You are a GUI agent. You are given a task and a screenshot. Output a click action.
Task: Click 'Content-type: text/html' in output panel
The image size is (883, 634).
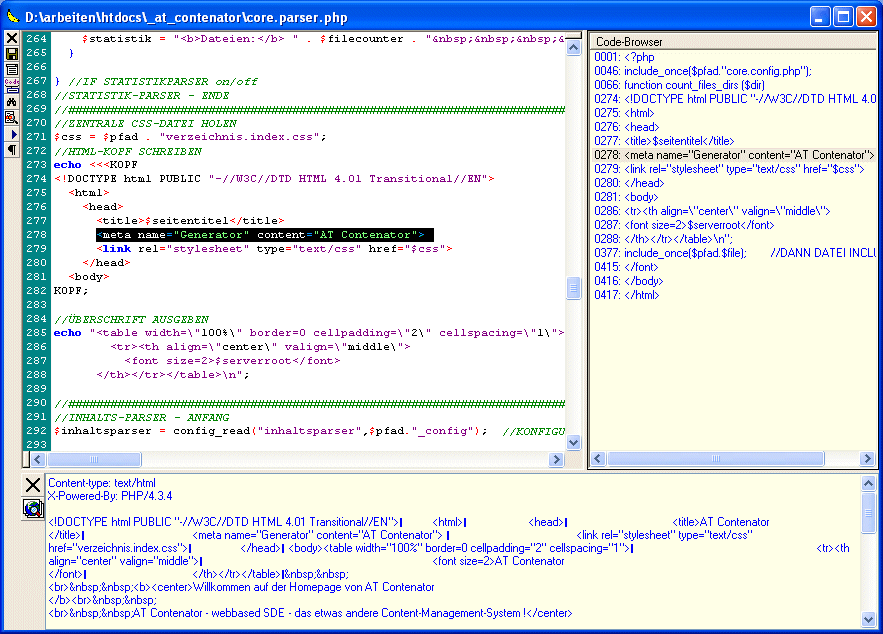(102, 483)
